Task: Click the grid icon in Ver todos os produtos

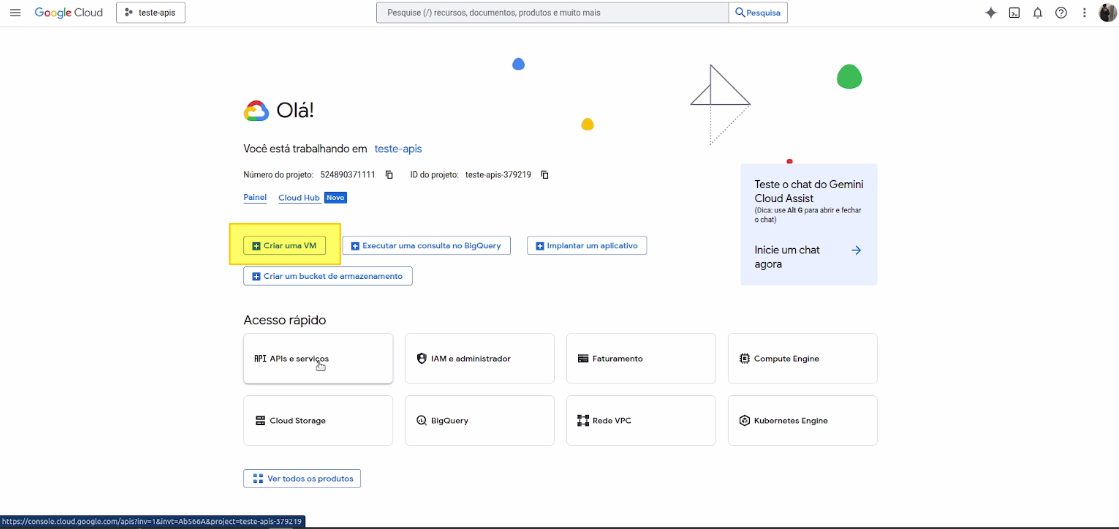Action: click(x=258, y=478)
